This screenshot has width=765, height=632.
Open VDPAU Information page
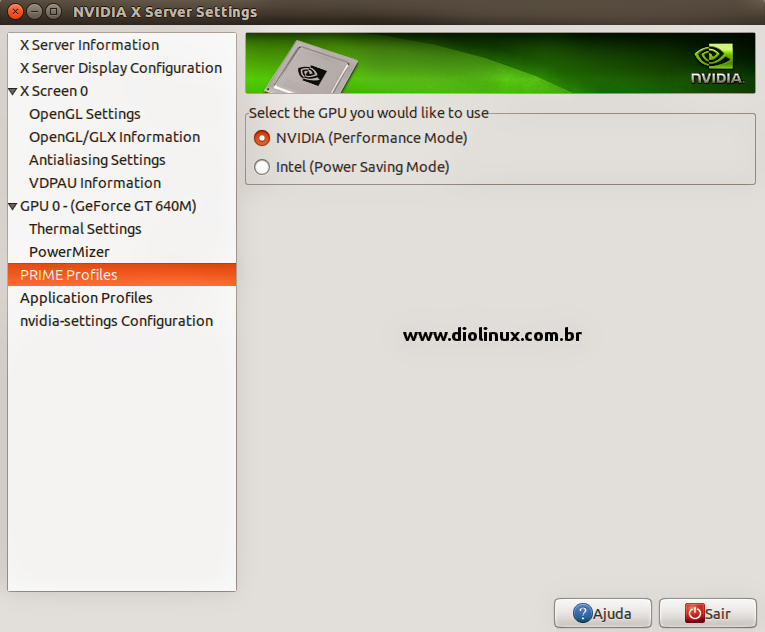coord(95,183)
